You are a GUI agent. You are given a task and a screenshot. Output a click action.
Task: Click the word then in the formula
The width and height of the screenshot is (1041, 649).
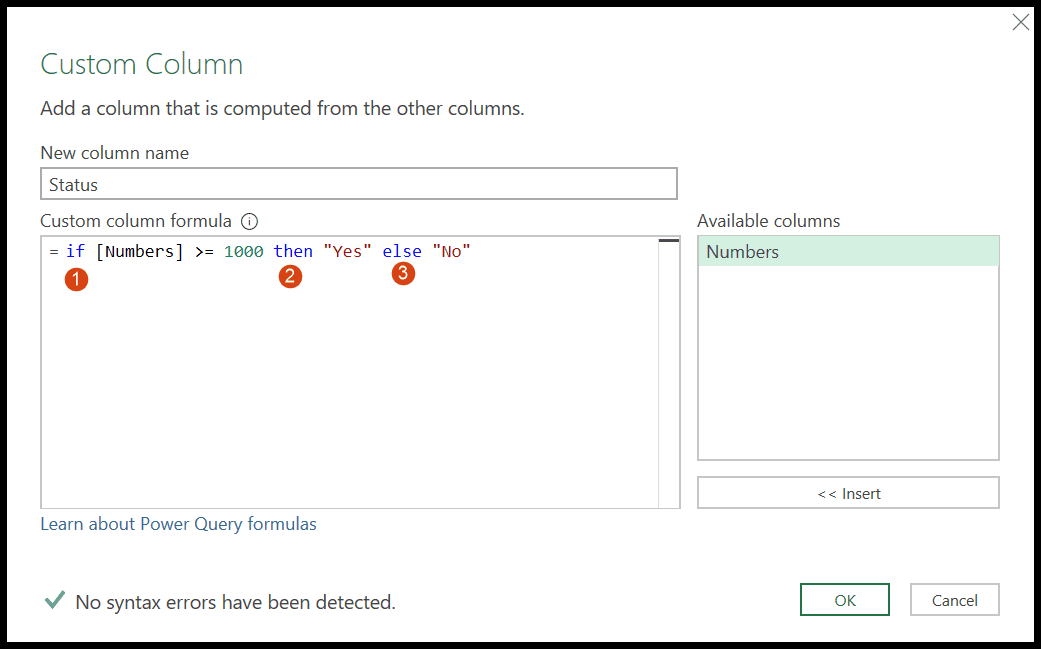293,251
